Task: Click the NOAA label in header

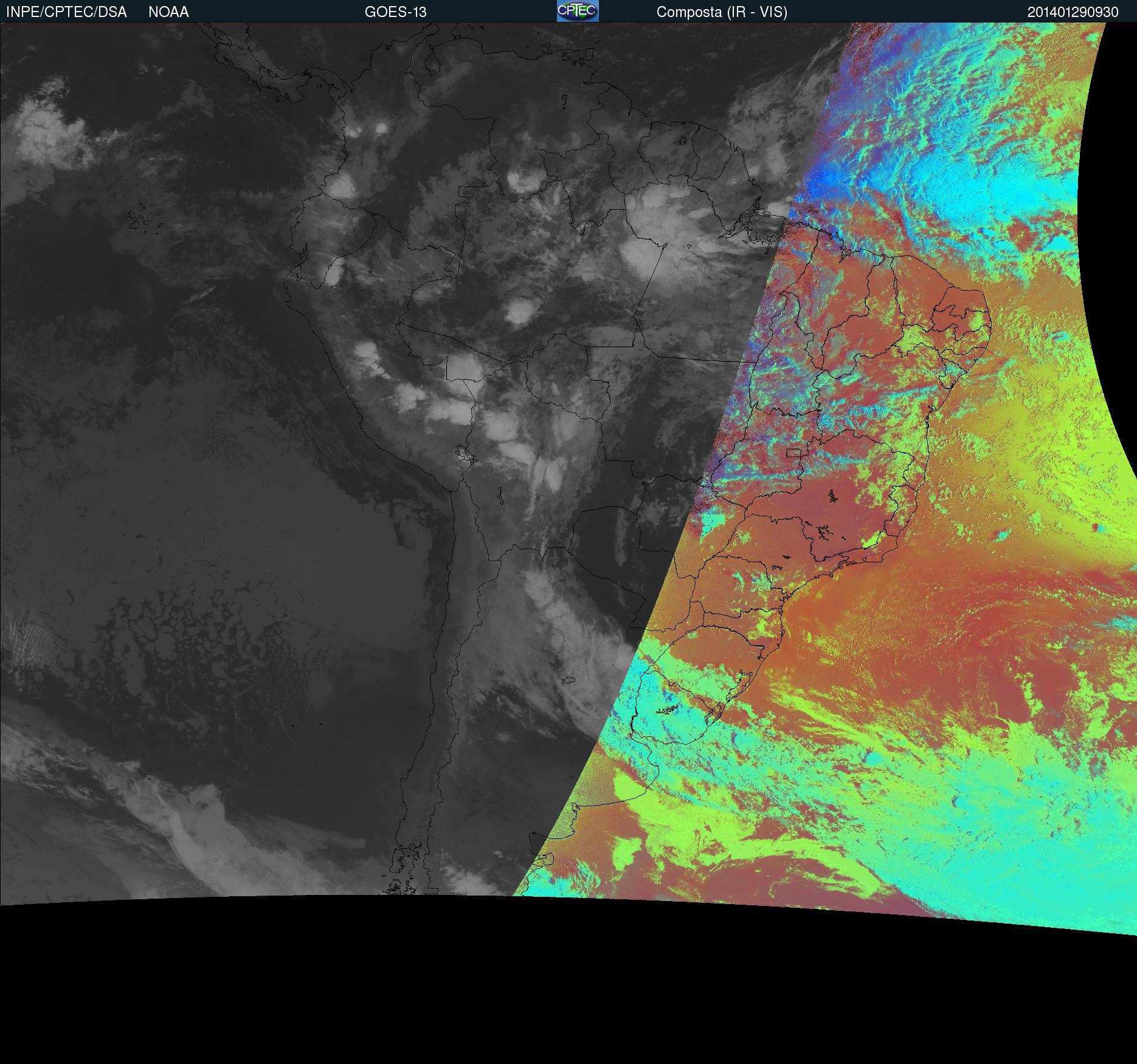Action: pos(168,12)
